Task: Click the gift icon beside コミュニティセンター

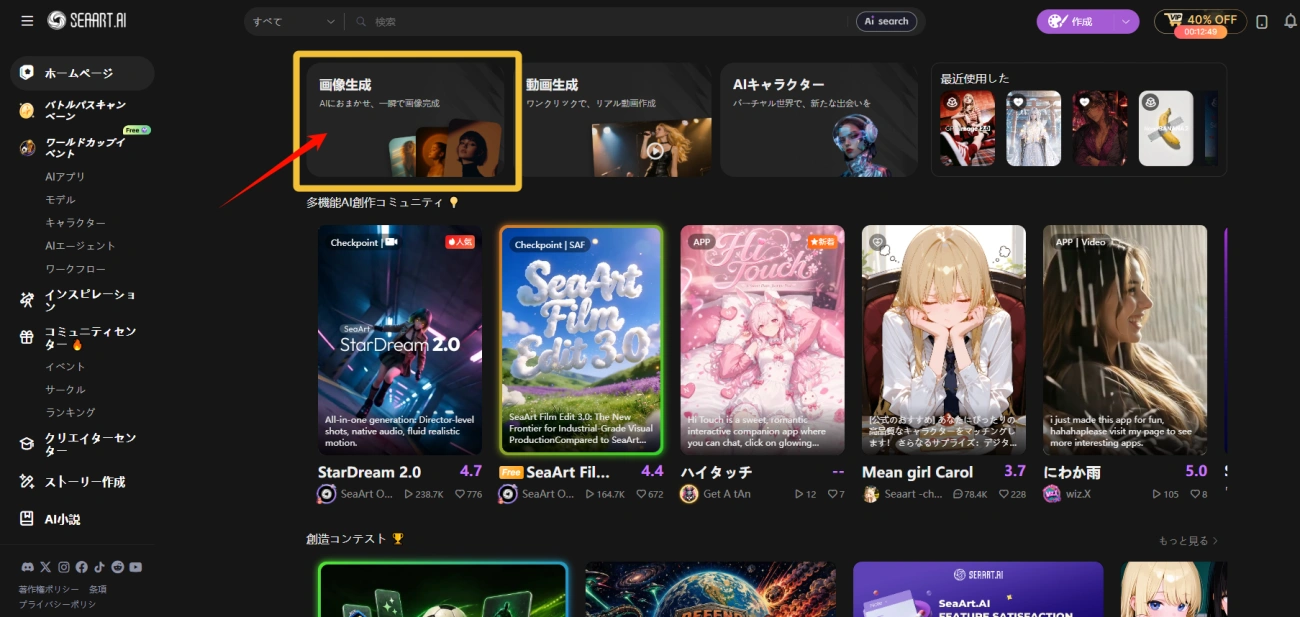Action: coord(27,337)
